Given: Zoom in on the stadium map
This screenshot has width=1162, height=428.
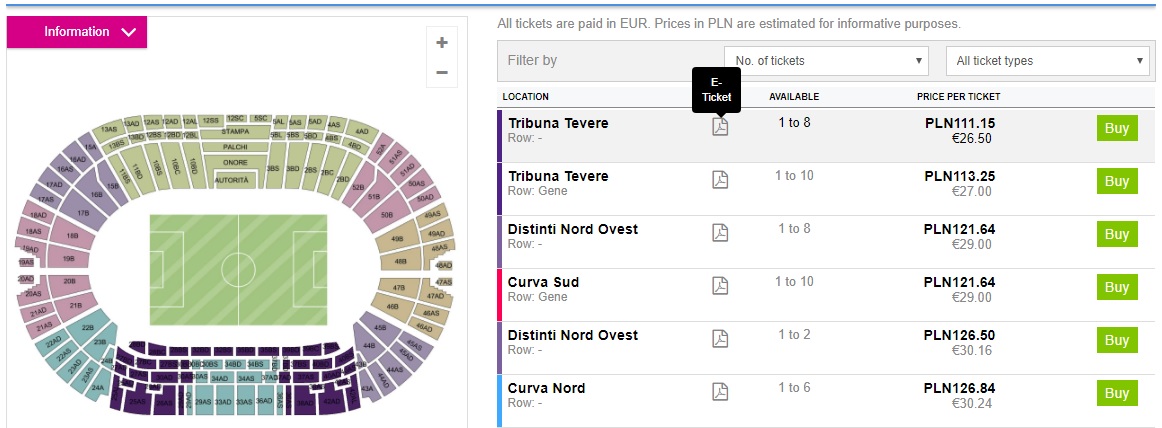Looking at the screenshot, I should click(x=441, y=43).
